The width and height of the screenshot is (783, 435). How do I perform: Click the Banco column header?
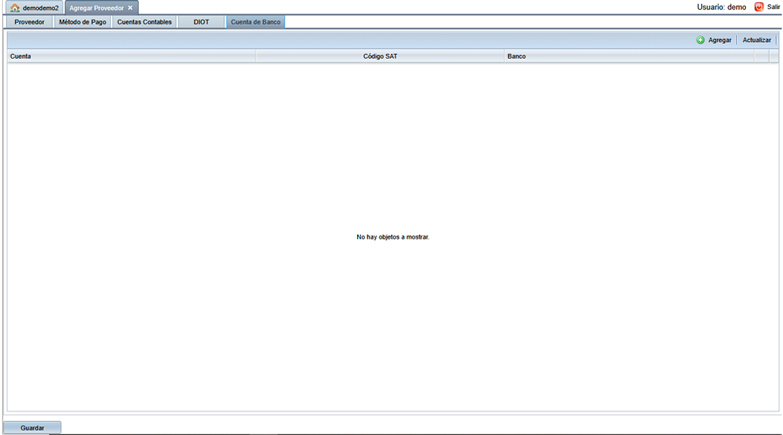coord(516,57)
